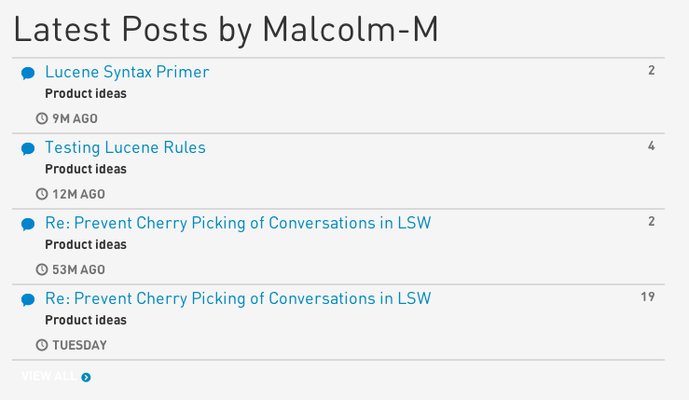Click the 9M AGO timestamp text

75,119
